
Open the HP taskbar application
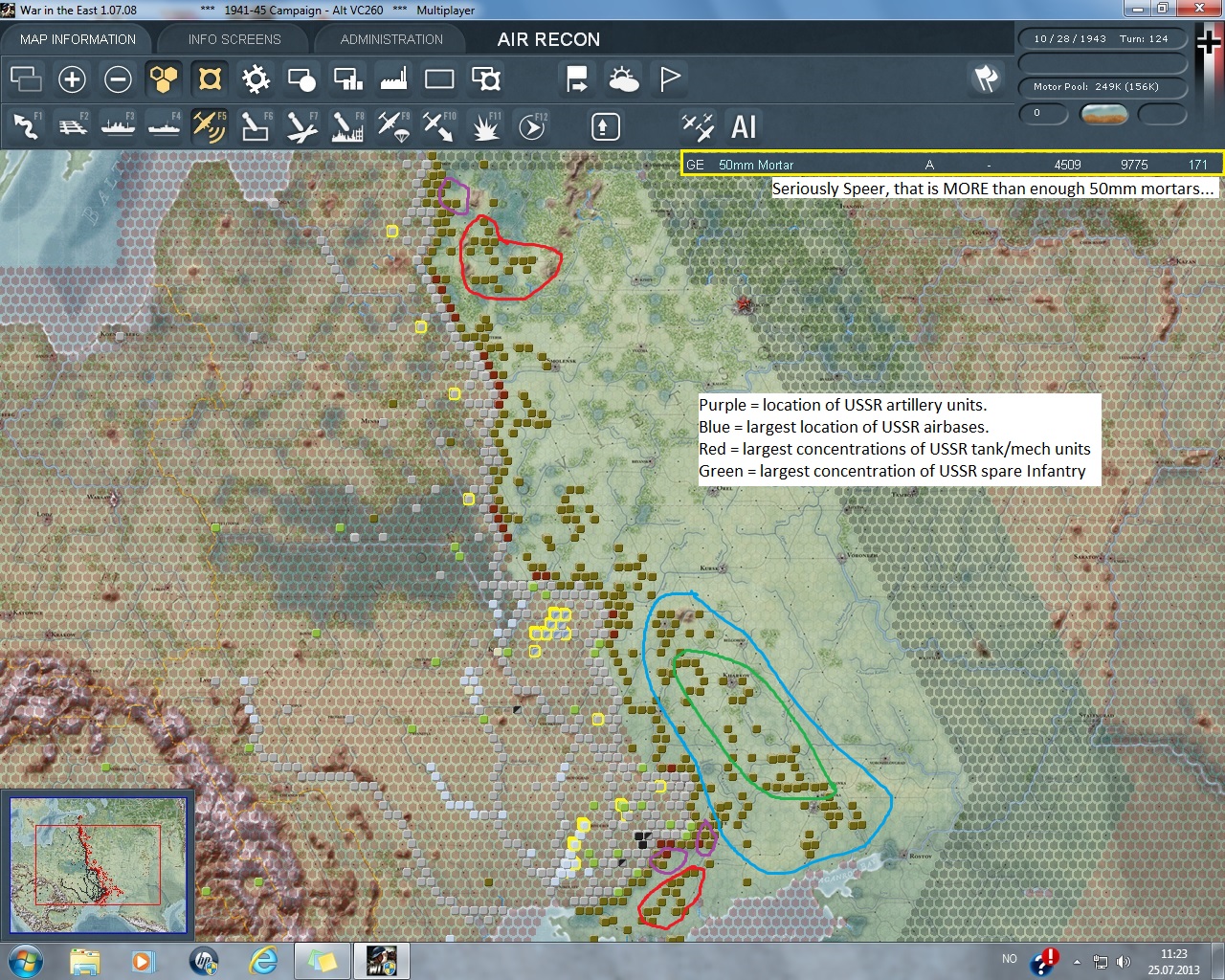tap(204, 961)
